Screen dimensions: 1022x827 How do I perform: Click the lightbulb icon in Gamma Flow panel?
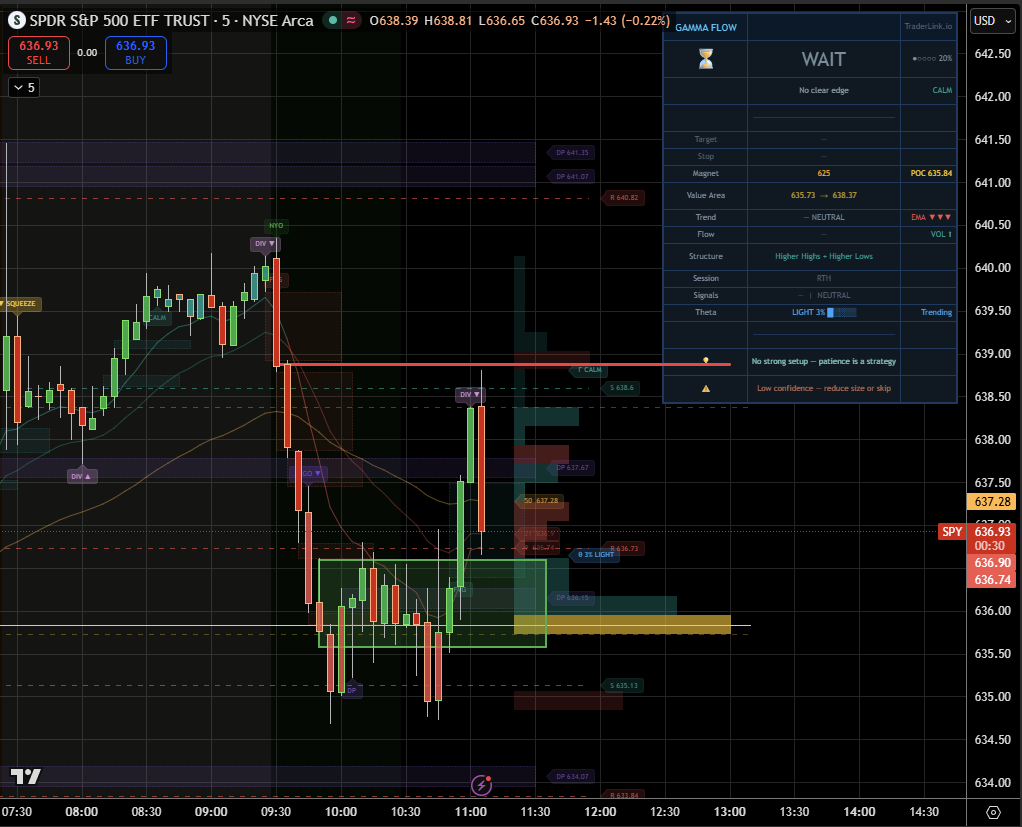pos(706,360)
